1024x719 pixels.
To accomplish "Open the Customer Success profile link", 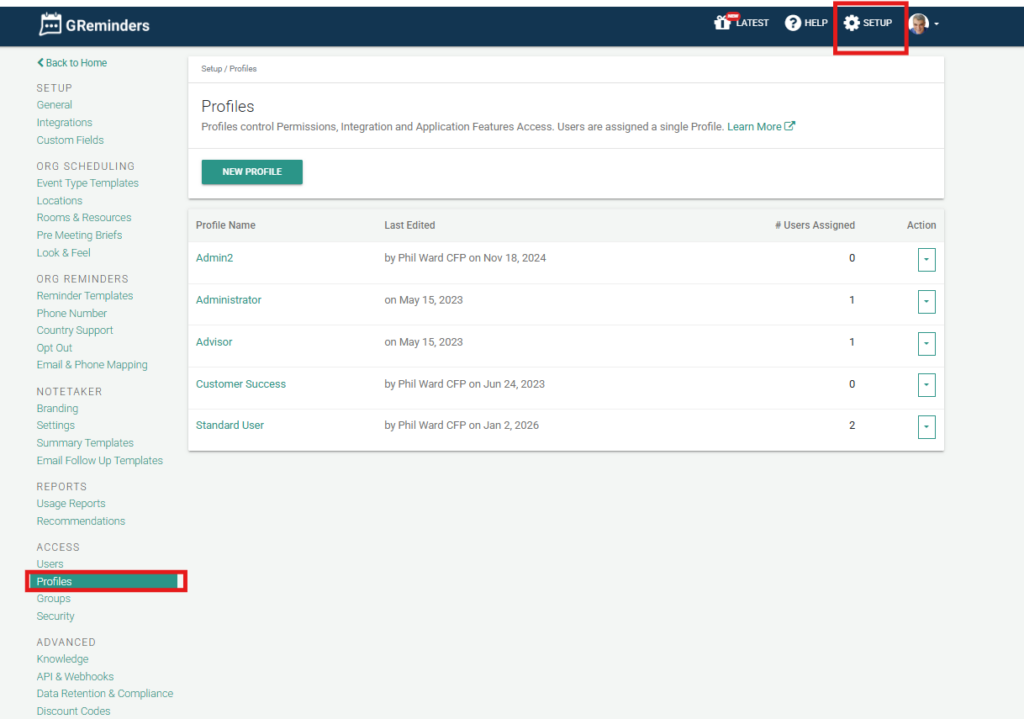I will pyautogui.click(x=241, y=384).
